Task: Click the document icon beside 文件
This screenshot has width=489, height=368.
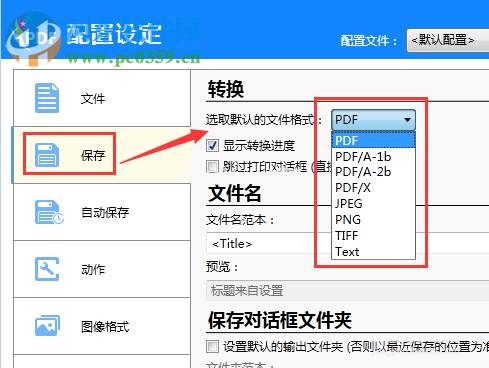Action: tap(47, 98)
